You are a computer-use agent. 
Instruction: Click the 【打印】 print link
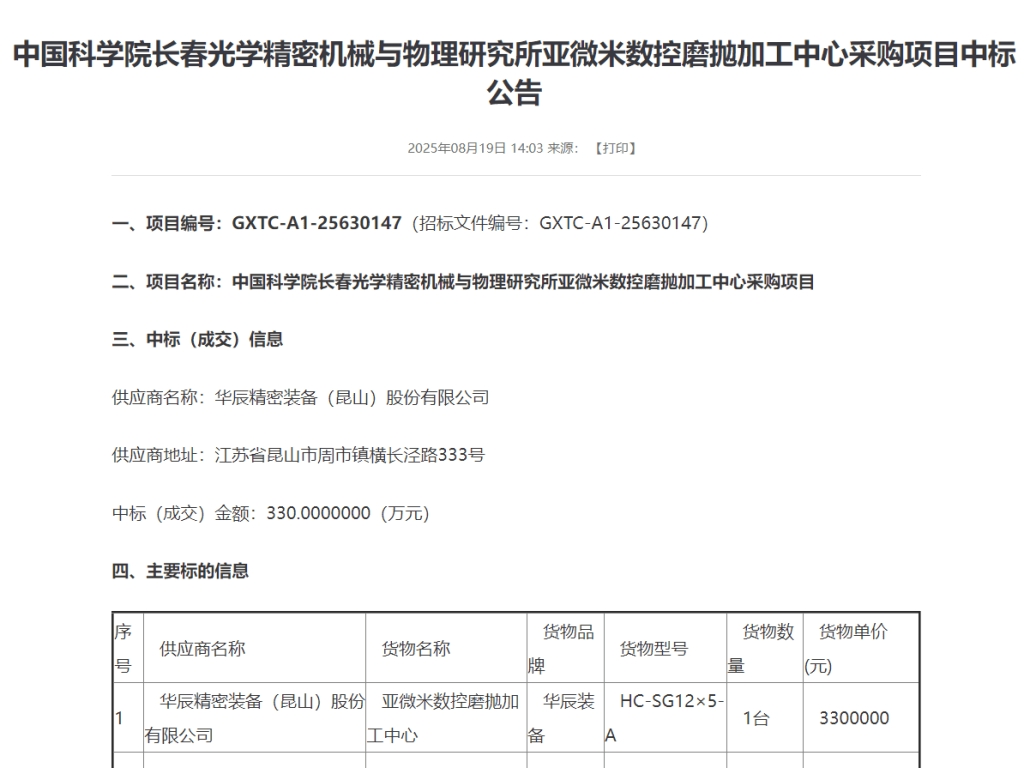click(x=615, y=148)
